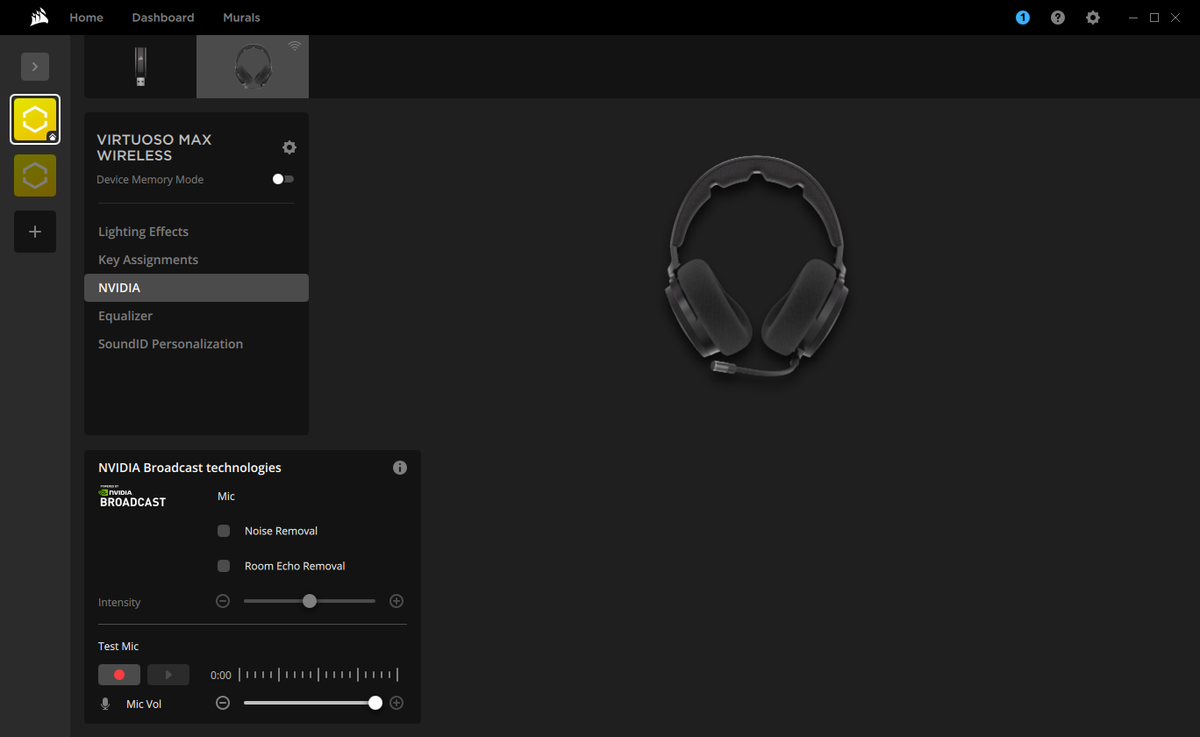Image resolution: width=1200 pixels, height=737 pixels.
Task: Click the Mic label under NVIDIA Broadcast
Action: (x=226, y=497)
